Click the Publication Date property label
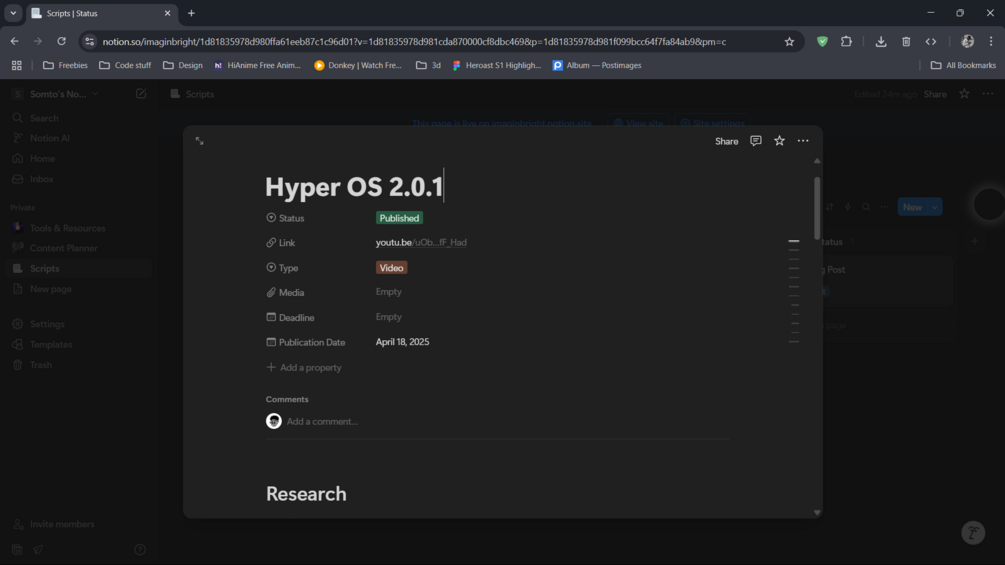This screenshot has width=1005, height=565. tap(306, 343)
